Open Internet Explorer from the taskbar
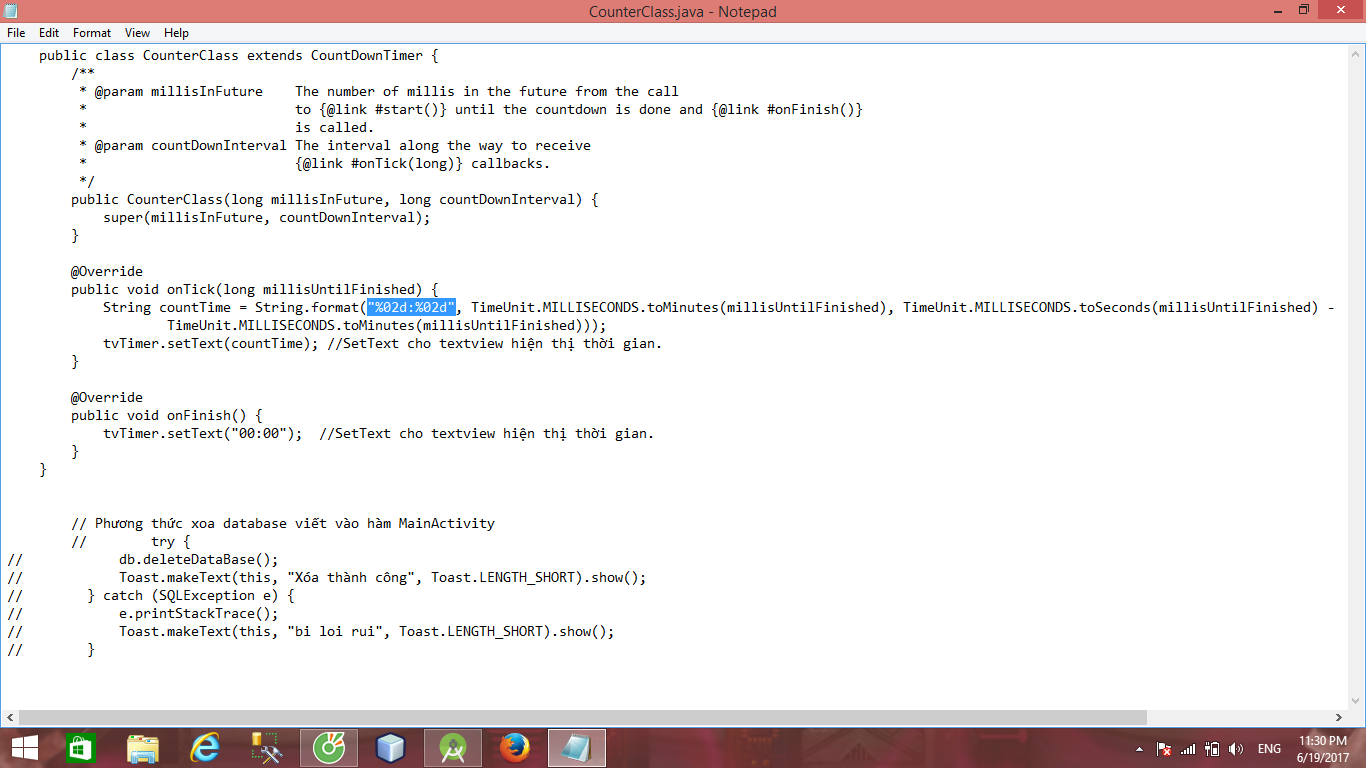Screen dimensions: 1366x768 tap(206, 747)
